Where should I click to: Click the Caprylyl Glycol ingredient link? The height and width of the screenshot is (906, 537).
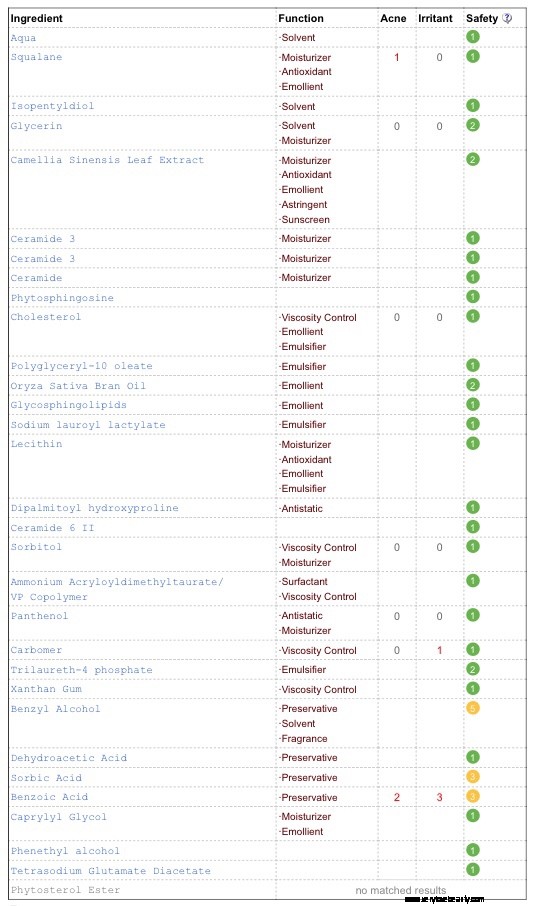tap(58, 816)
